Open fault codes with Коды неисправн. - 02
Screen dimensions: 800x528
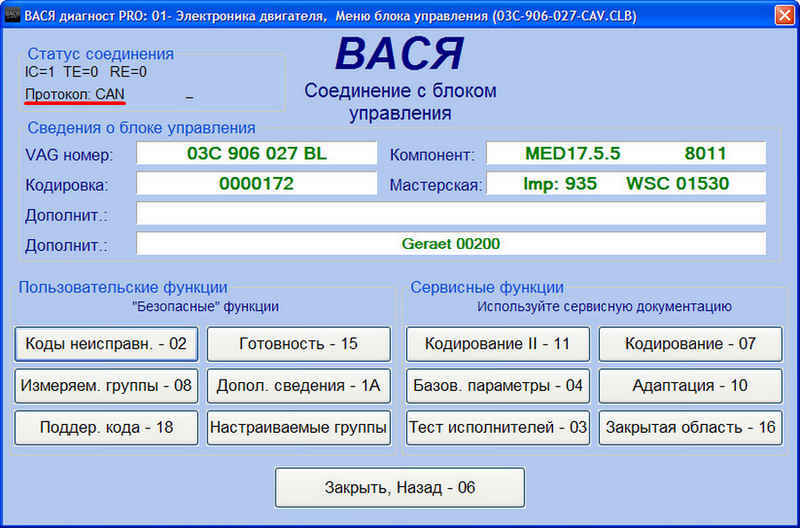[x=106, y=344]
